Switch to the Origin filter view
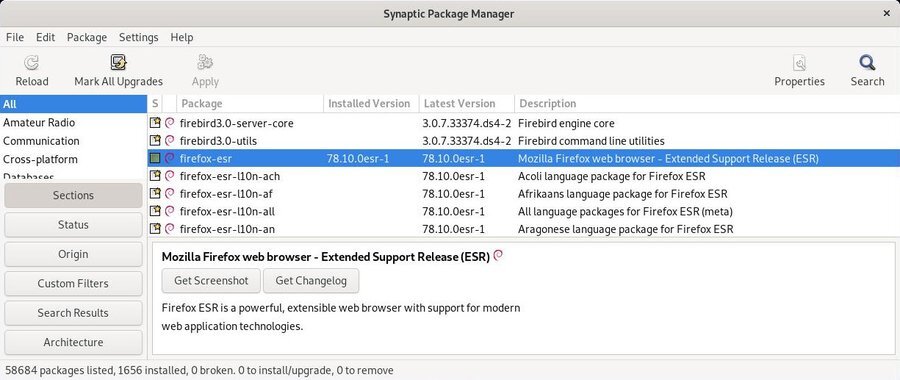The height and width of the screenshot is (380, 900). click(x=73, y=254)
